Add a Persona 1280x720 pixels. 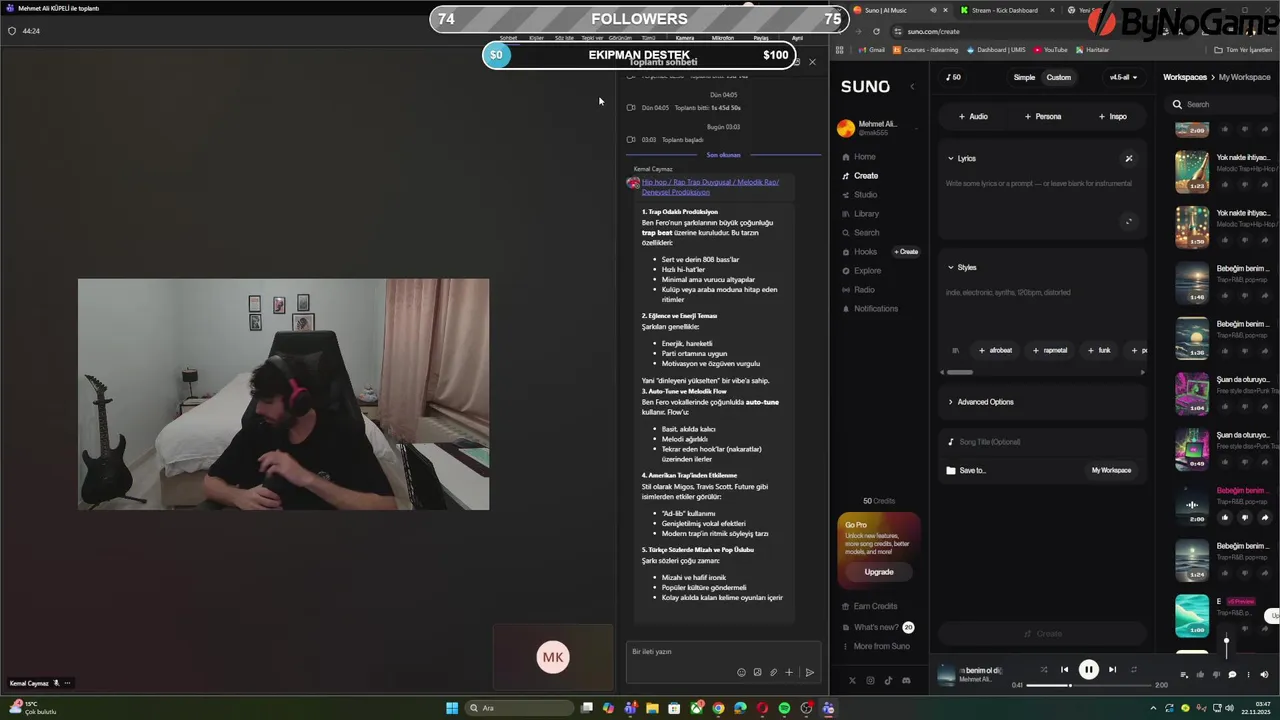tap(1043, 117)
